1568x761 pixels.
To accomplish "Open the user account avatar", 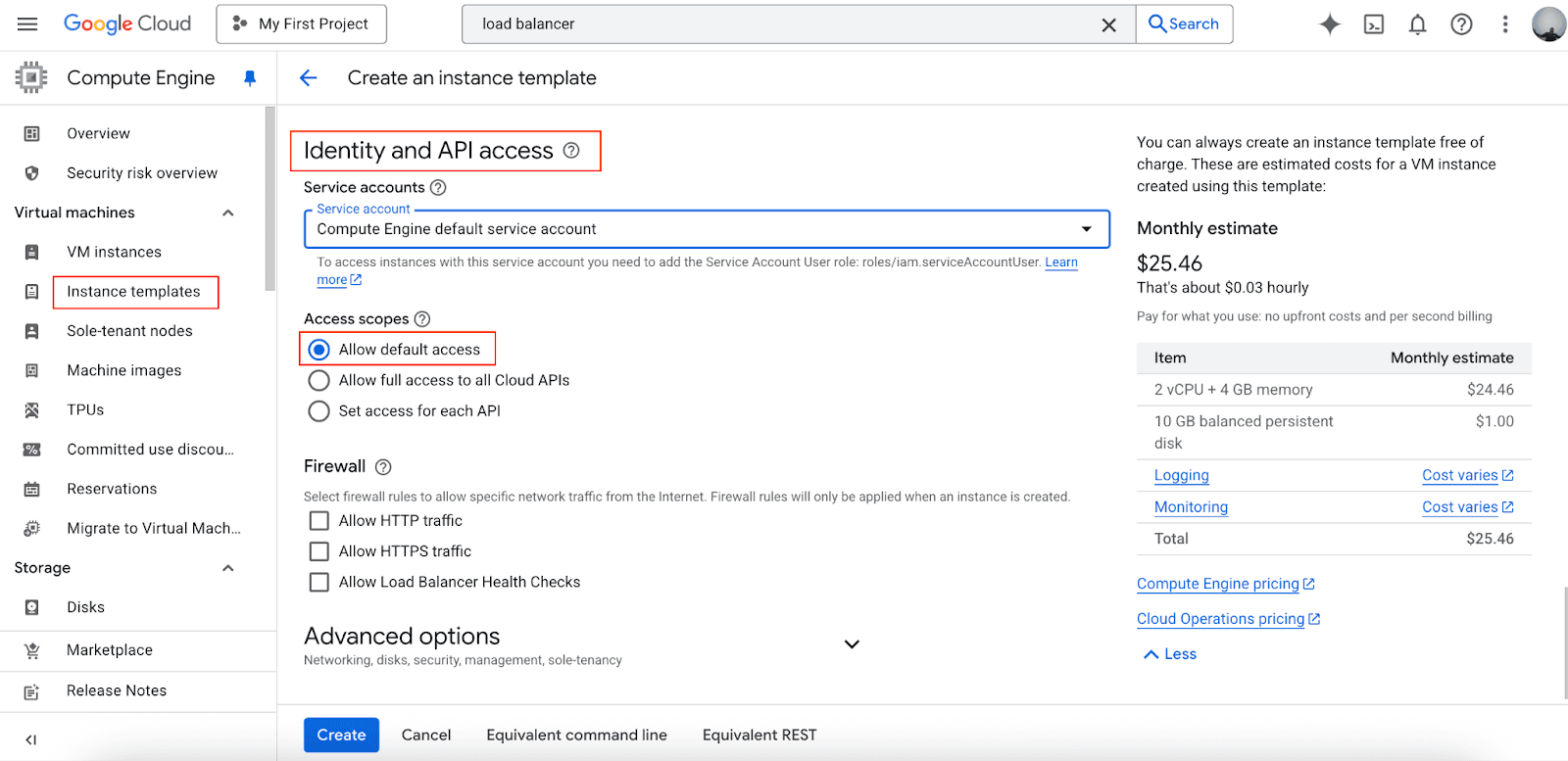I will pyautogui.click(x=1548, y=24).
